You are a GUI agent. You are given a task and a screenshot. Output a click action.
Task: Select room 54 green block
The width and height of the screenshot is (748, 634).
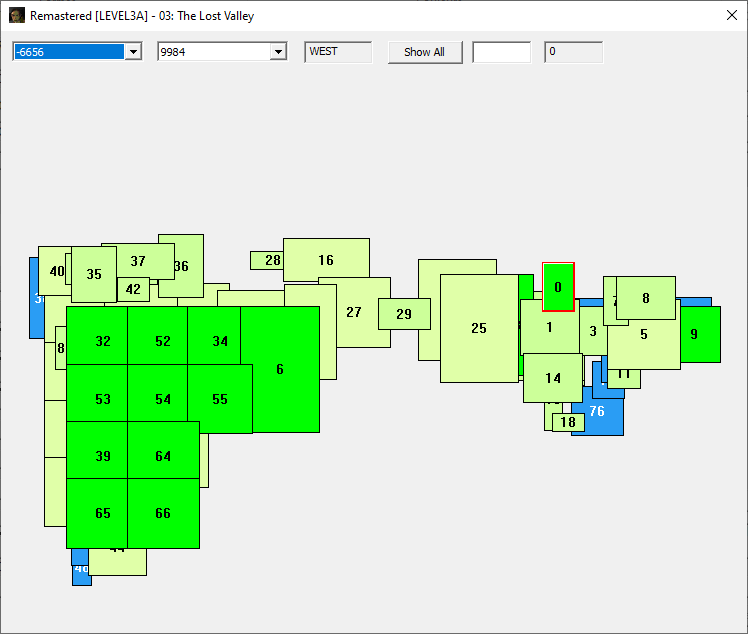158,393
